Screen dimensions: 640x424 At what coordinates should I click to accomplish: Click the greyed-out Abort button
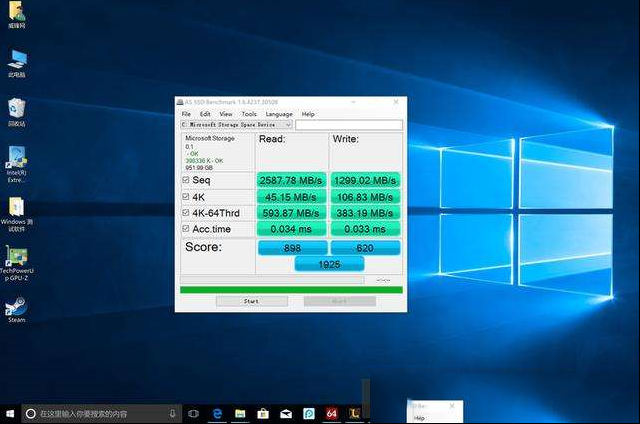pyautogui.click(x=340, y=301)
